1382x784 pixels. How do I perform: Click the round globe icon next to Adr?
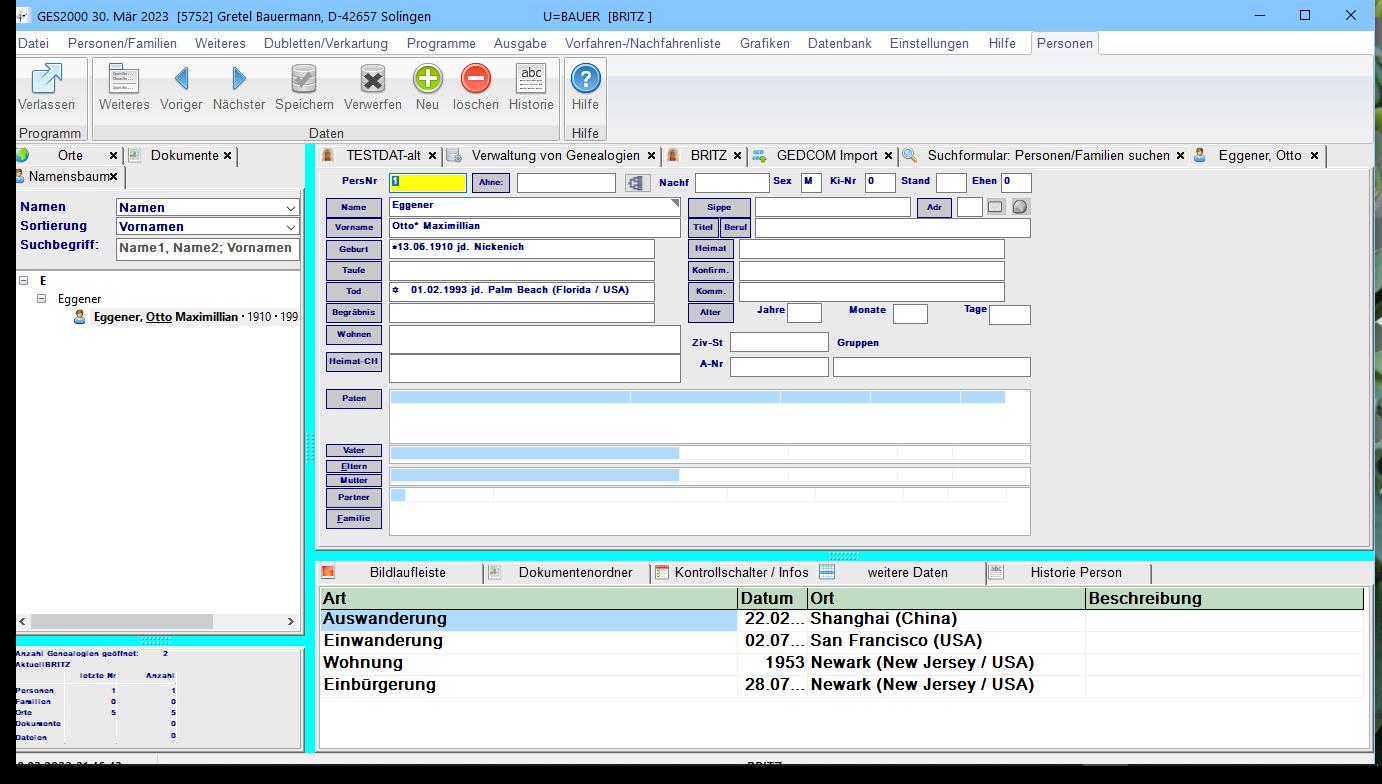(x=1020, y=207)
